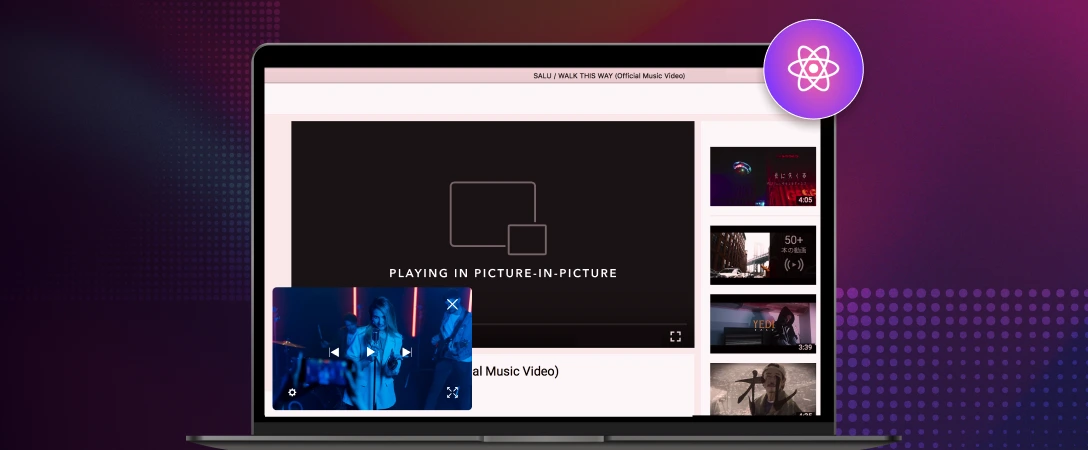Viewport: 1088px width, 450px height.
Task: Click the window title 'SALU / WALK THIS WAY'
Action: (x=609, y=76)
